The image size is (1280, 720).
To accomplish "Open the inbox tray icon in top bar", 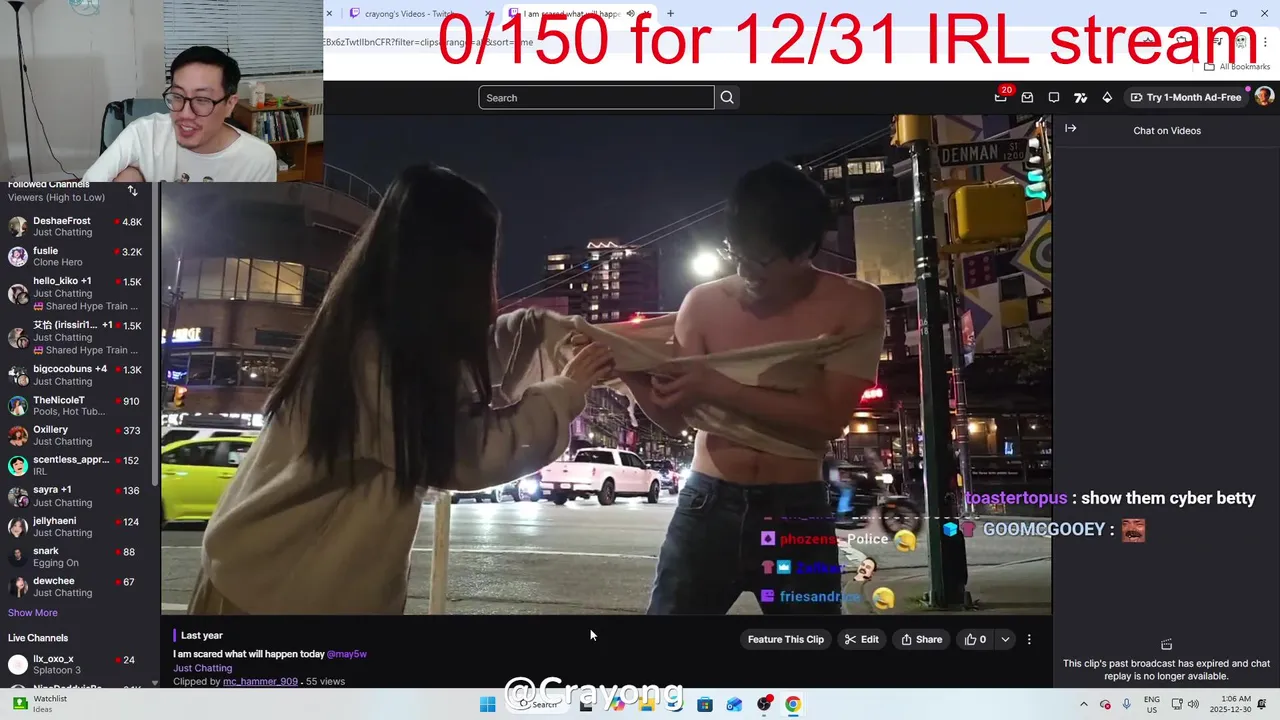I will [x=1027, y=97].
